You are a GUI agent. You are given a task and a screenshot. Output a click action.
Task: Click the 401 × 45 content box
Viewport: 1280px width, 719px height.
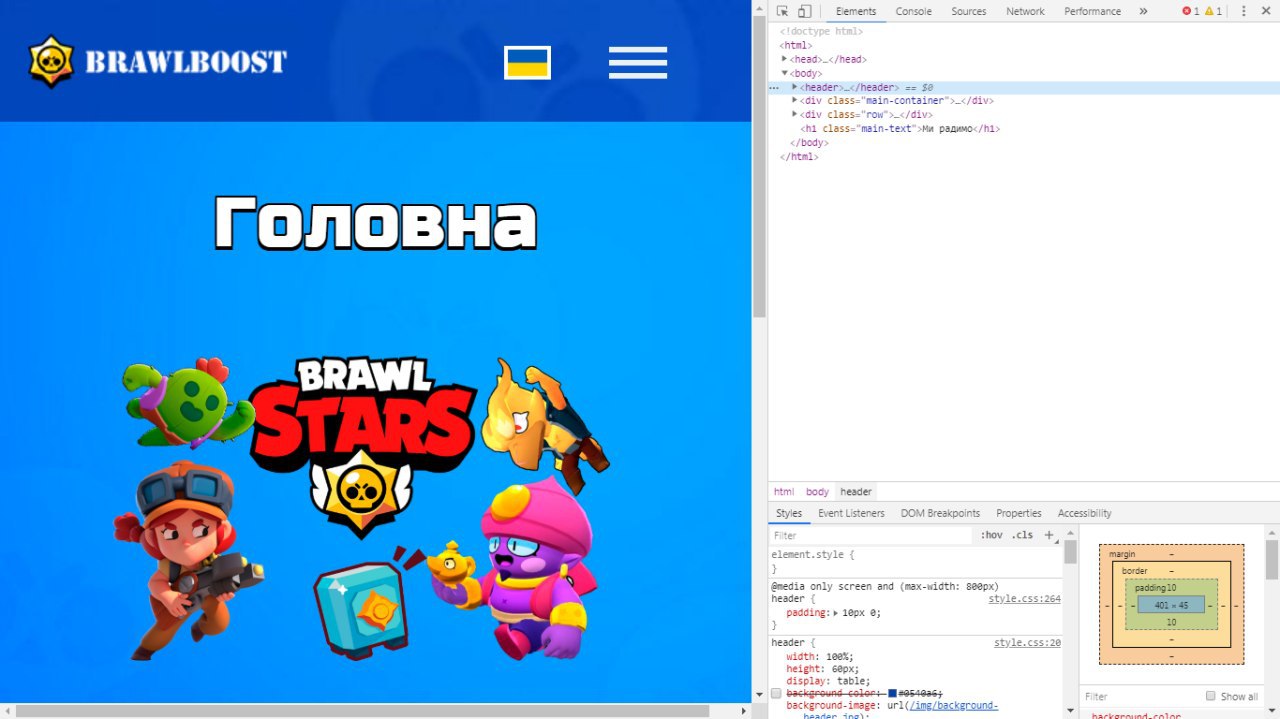click(x=1171, y=605)
